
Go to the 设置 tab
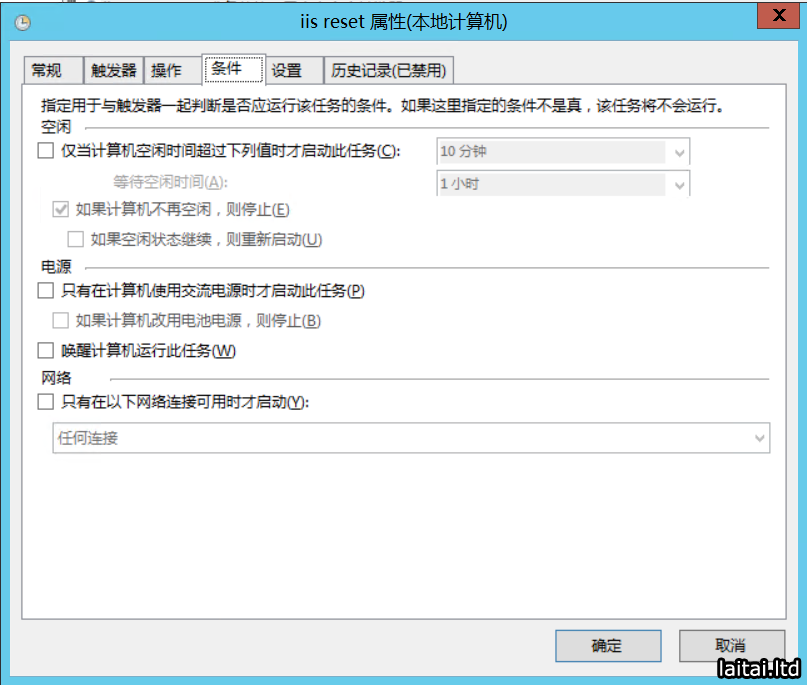coord(287,70)
